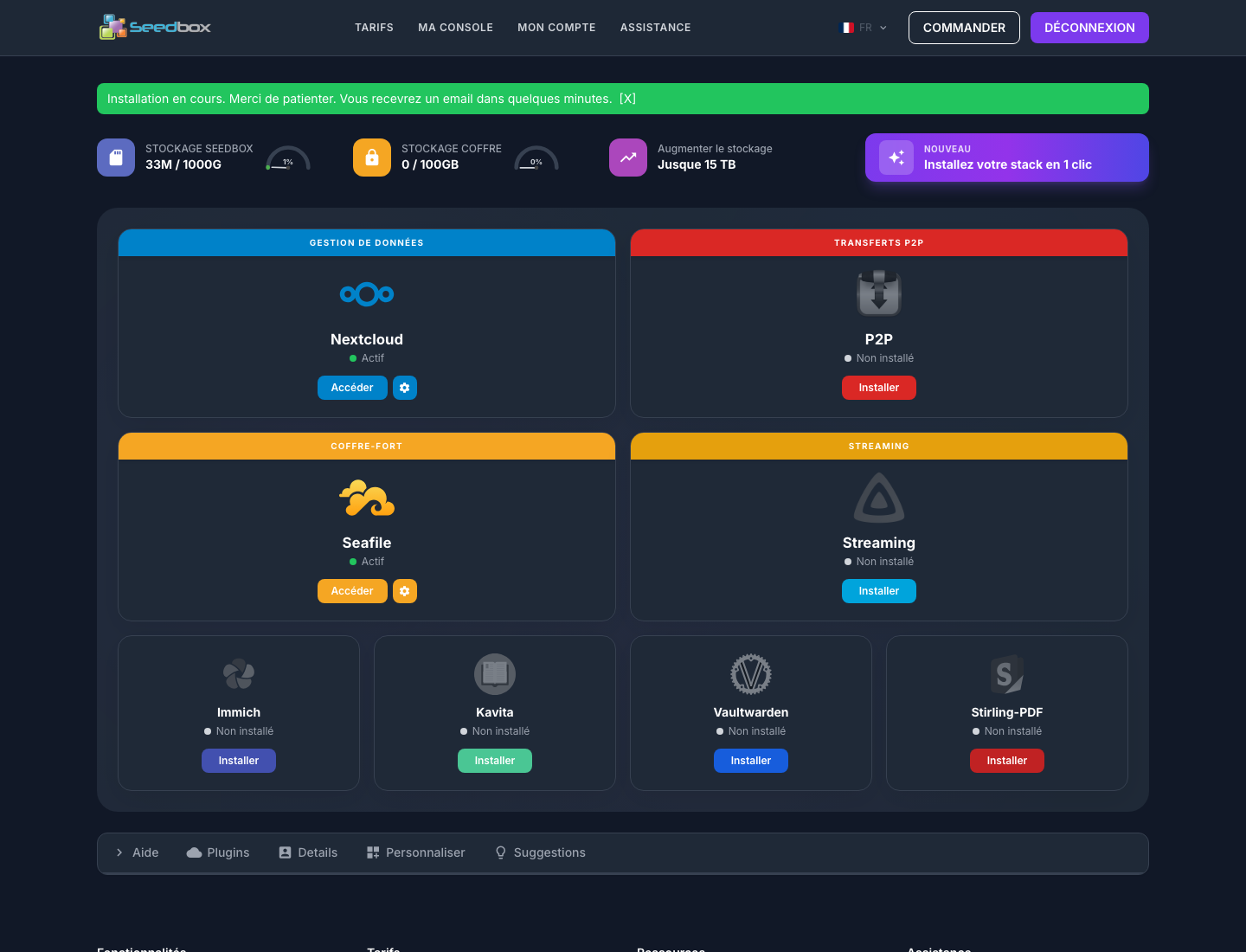The image size is (1246, 952).
Task: Click the Immich pinwheel icon
Action: pos(239,674)
